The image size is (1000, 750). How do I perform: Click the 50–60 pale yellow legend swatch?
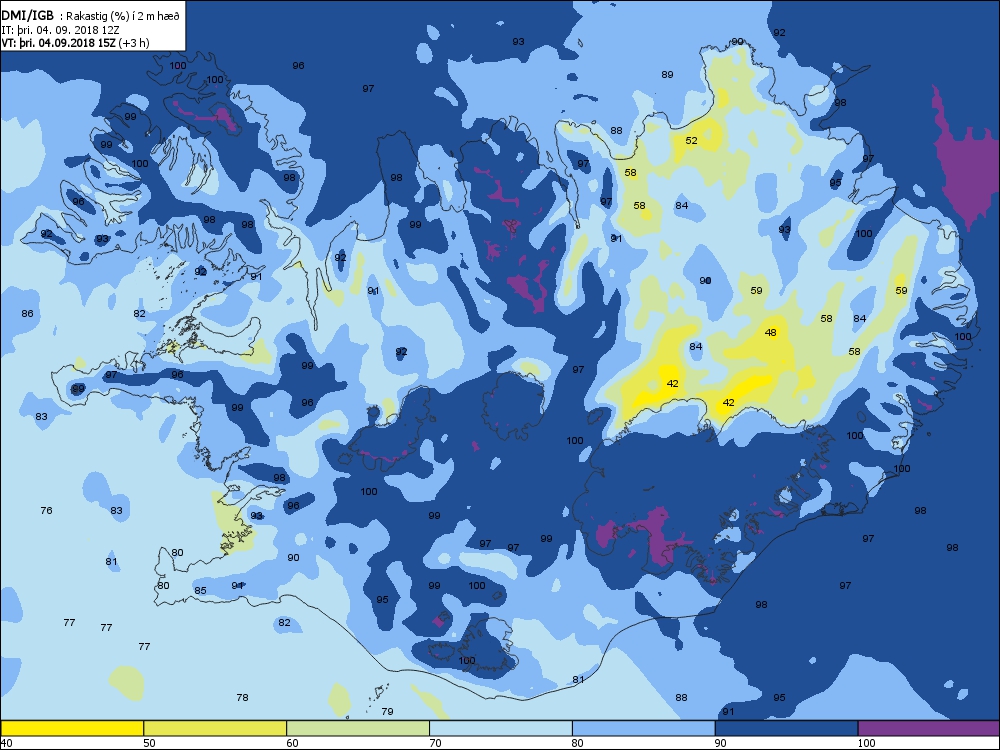tap(215, 728)
